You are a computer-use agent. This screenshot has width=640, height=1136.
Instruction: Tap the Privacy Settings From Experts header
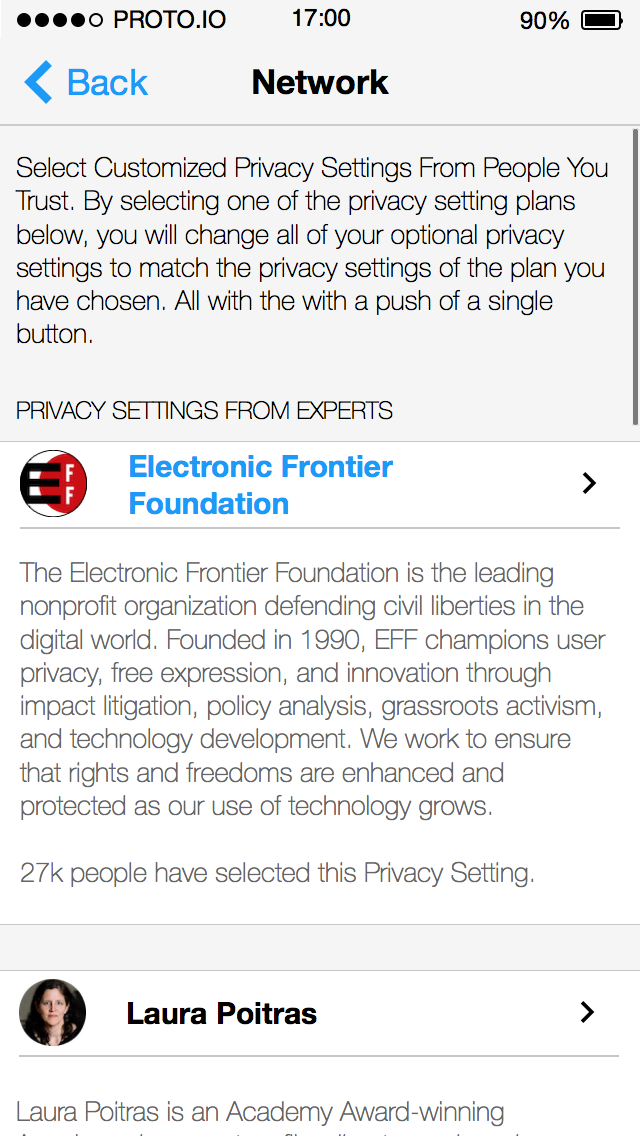[x=204, y=411]
